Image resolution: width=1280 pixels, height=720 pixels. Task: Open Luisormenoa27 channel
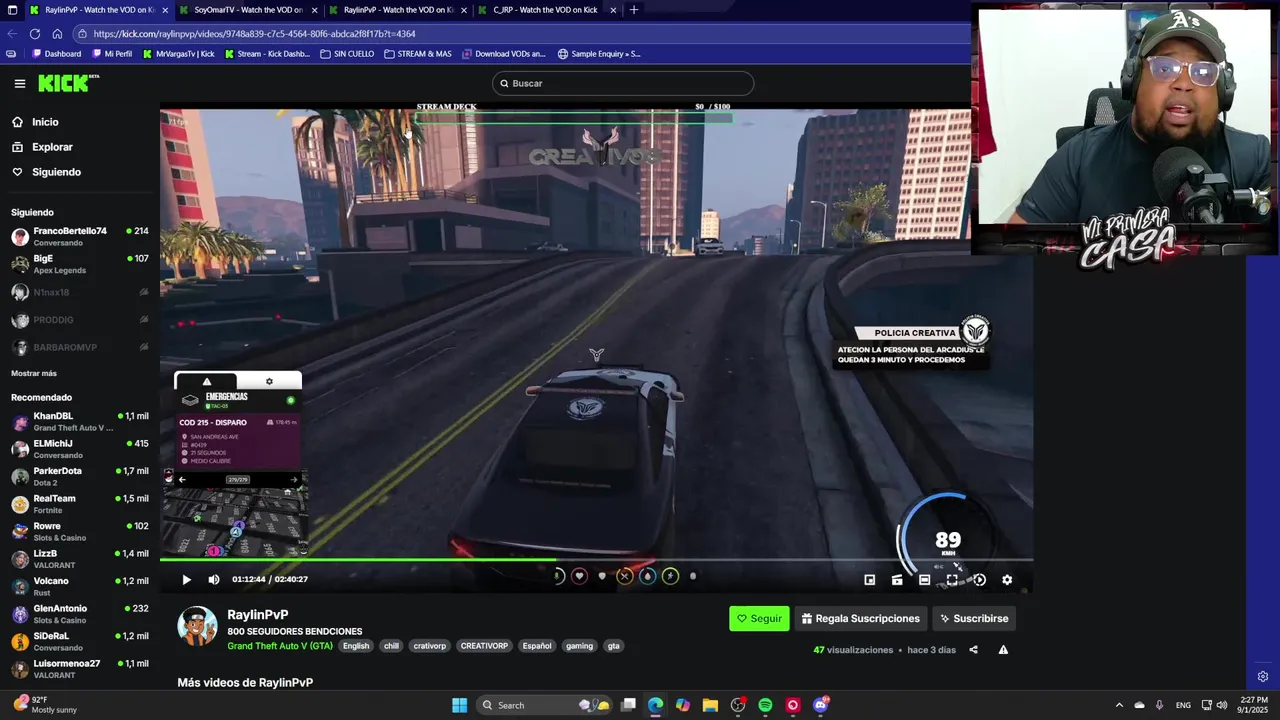pyautogui.click(x=80, y=669)
